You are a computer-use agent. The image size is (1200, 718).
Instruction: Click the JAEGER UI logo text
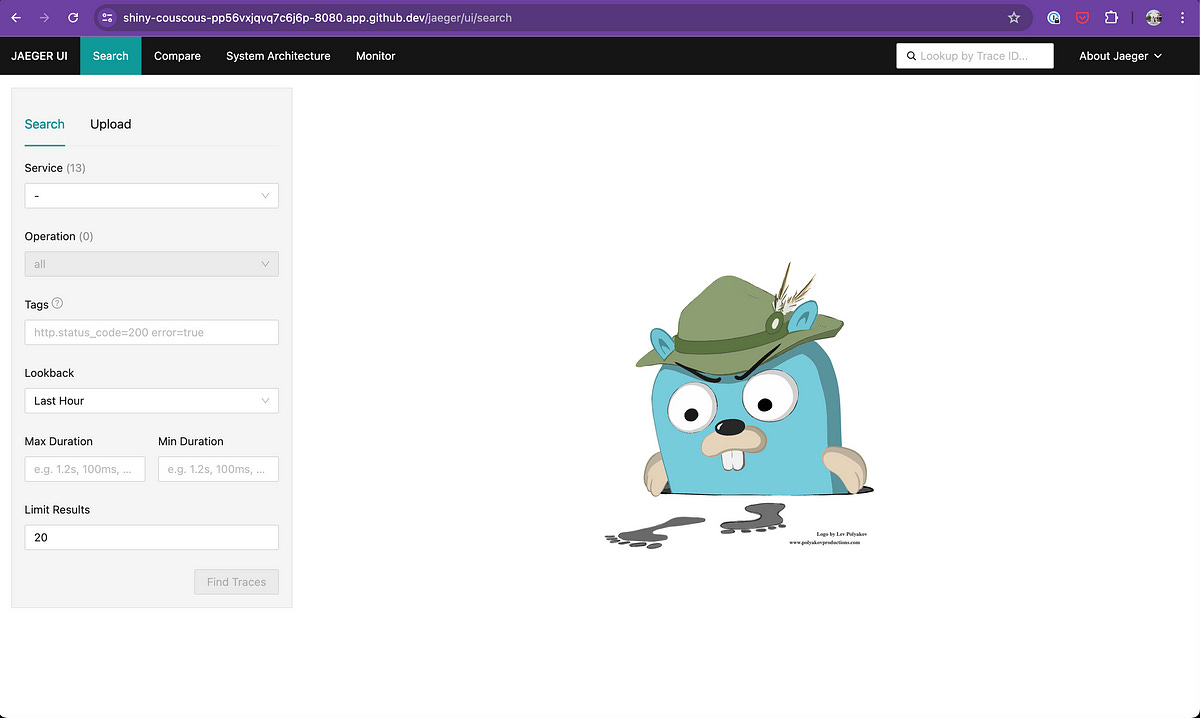click(x=40, y=56)
